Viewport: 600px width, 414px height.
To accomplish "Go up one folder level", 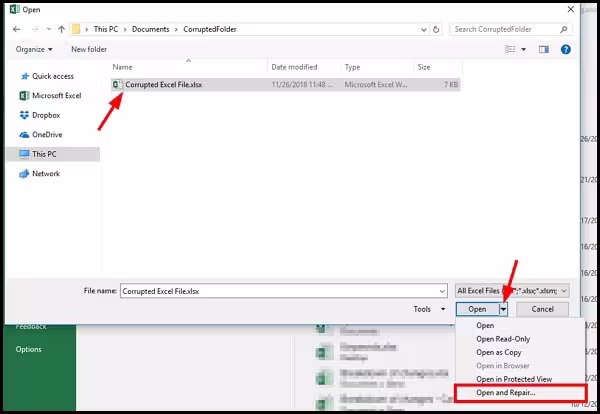I will click(61, 29).
